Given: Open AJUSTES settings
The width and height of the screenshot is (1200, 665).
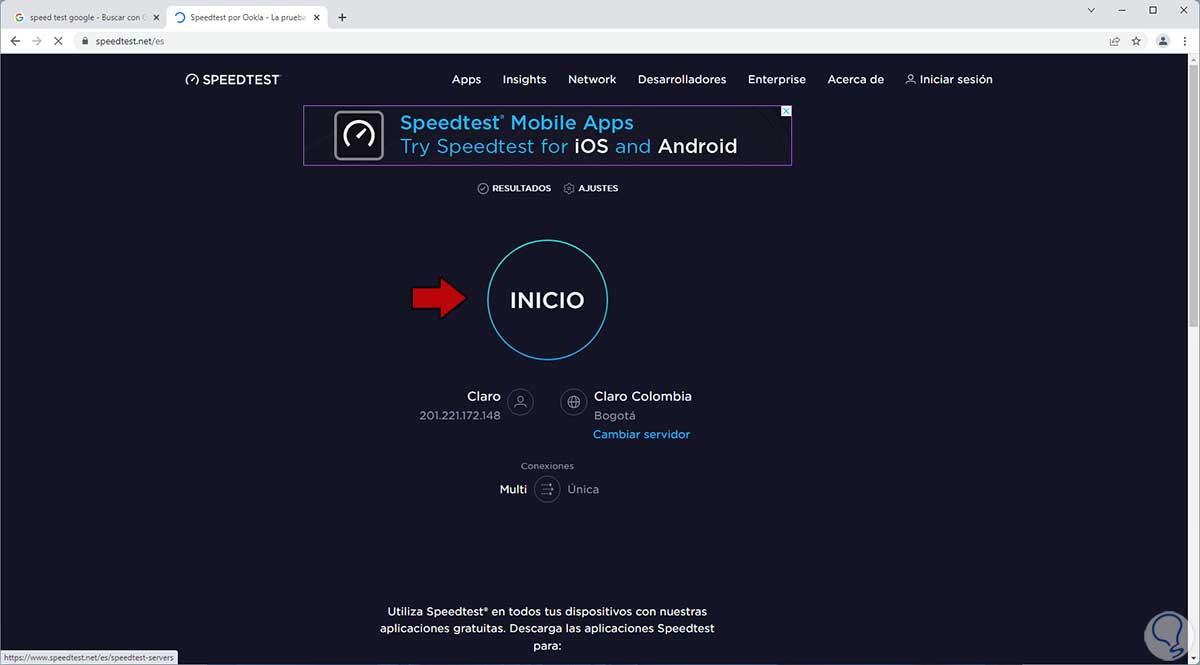Looking at the screenshot, I should pos(591,188).
